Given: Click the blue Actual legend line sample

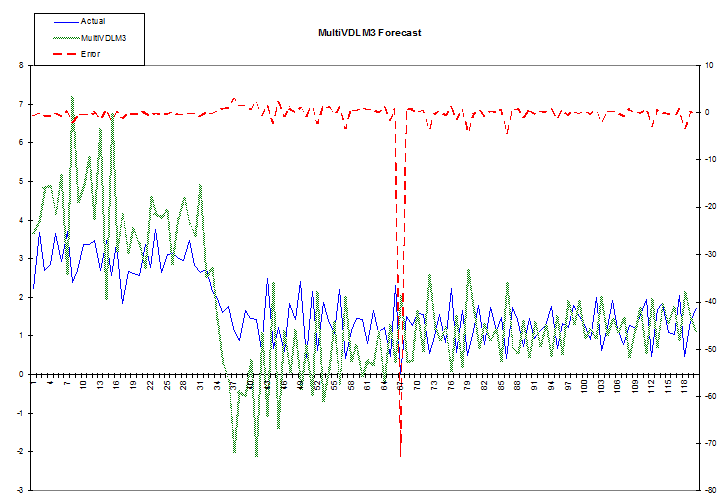Looking at the screenshot, I should pyautogui.click(x=66, y=22).
